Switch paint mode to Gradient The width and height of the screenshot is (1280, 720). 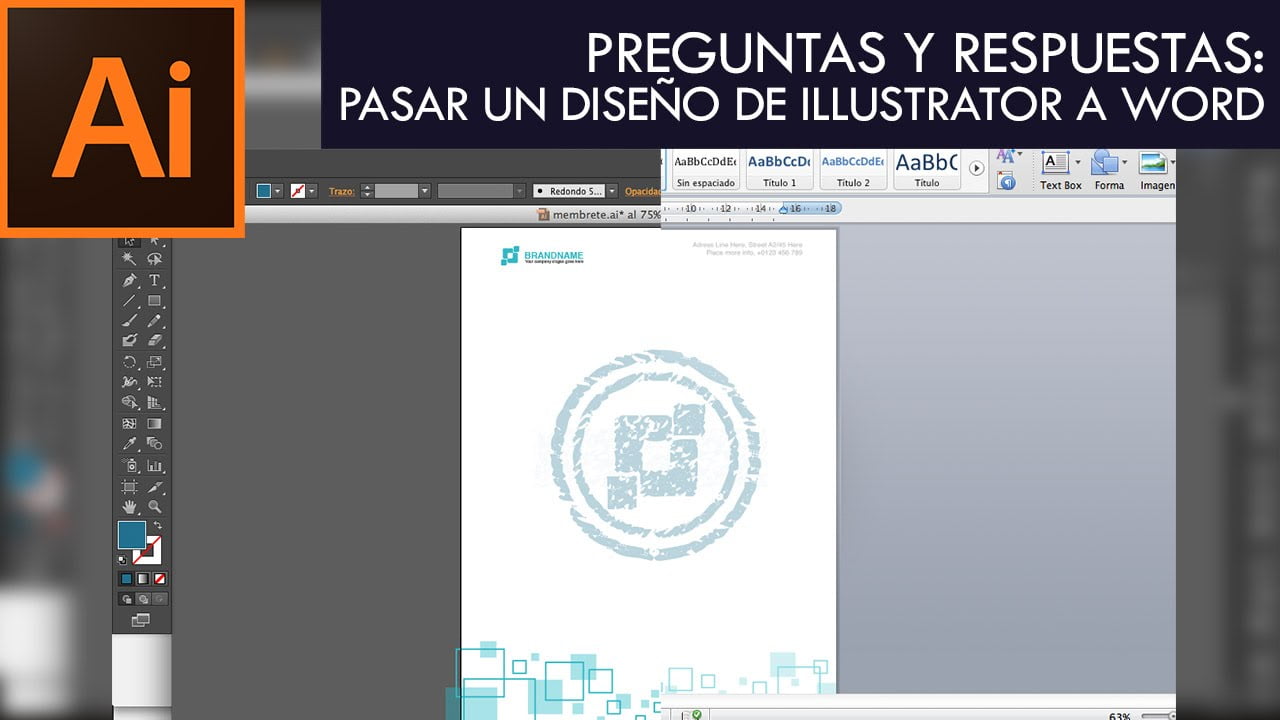(x=142, y=578)
